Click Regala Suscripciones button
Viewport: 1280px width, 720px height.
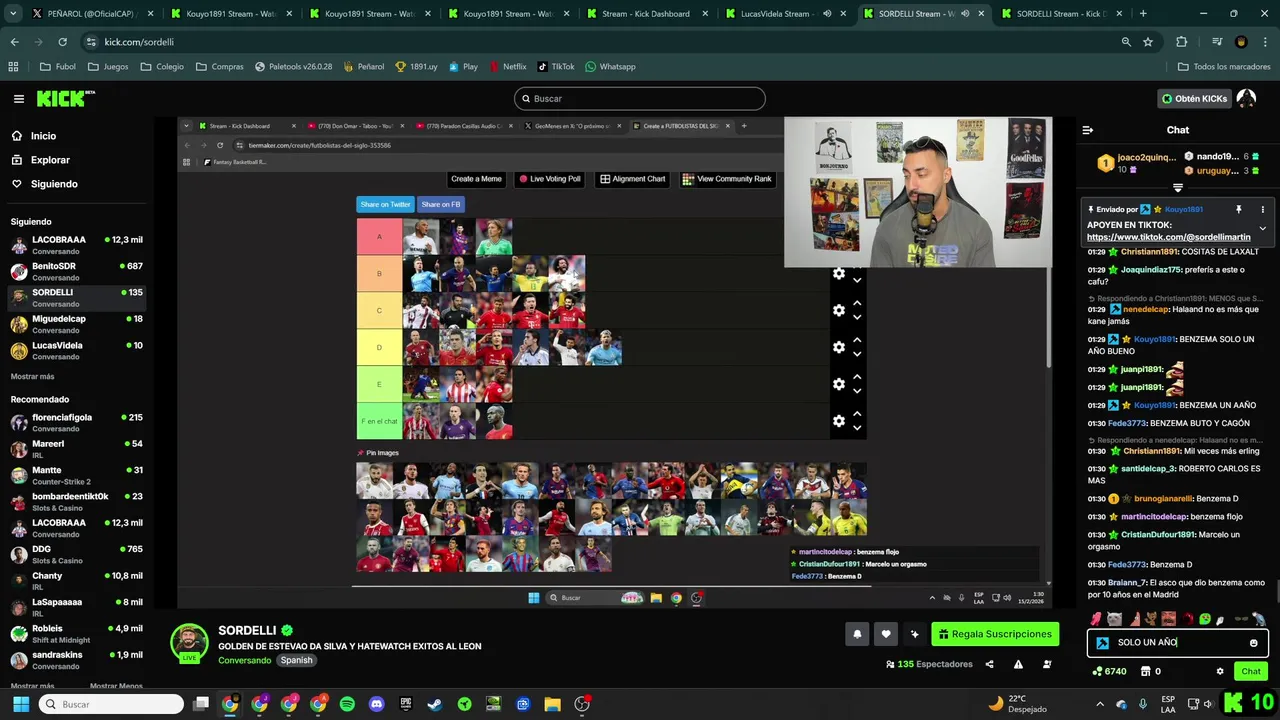(996, 634)
